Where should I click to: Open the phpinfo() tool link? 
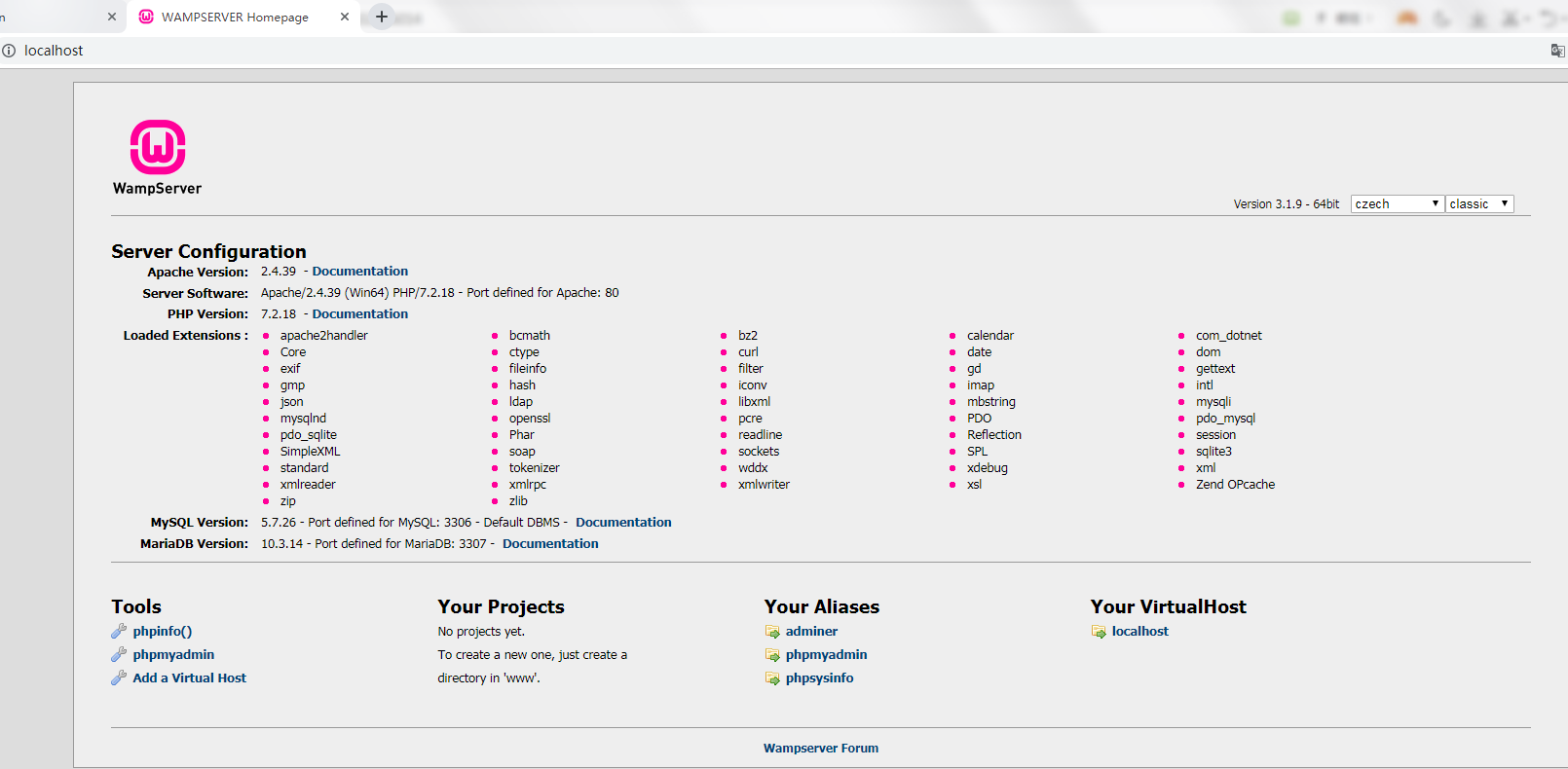pos(163,632)
